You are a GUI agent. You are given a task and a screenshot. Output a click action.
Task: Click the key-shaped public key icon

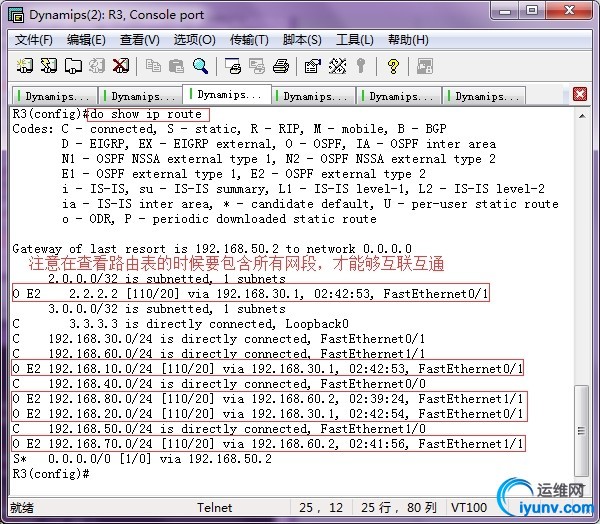(359, 66)
